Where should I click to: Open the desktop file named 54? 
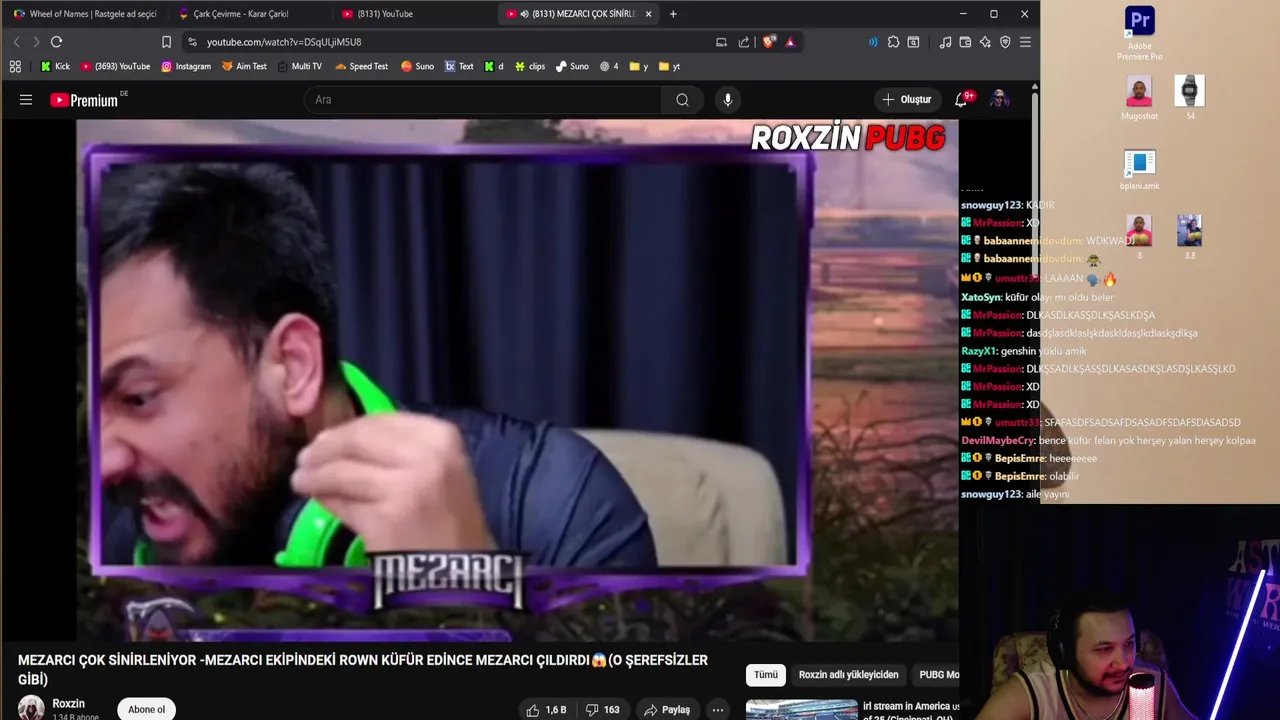coord(1190,98)
